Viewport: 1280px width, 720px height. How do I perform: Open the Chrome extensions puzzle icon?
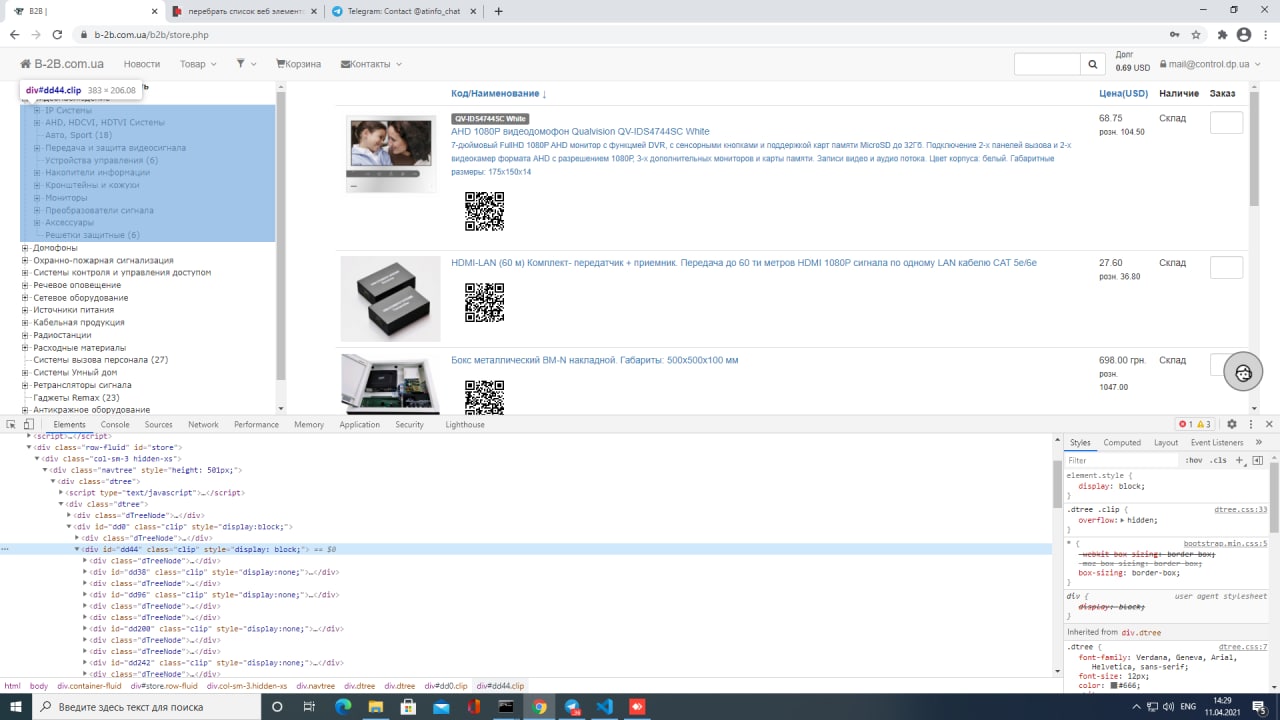(x=1222, y=35)
